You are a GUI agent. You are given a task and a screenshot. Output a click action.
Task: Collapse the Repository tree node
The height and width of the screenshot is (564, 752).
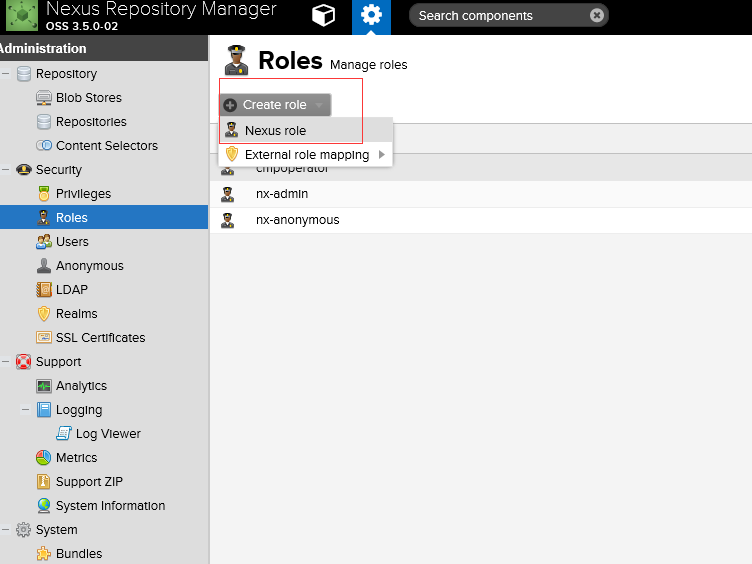point(6,74)
